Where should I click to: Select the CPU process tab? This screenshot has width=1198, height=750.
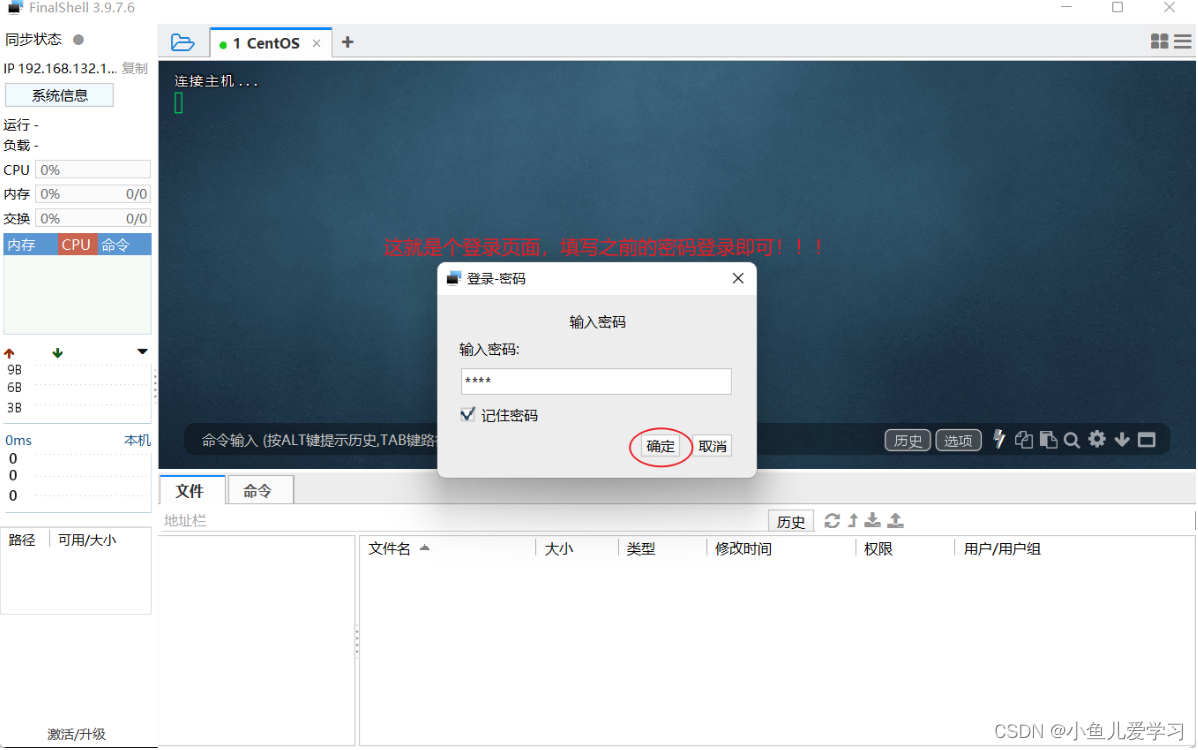76,244
